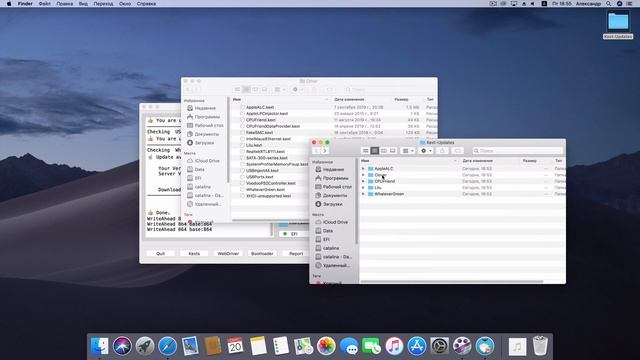Select the Lilu folder row

pos(462,188)
